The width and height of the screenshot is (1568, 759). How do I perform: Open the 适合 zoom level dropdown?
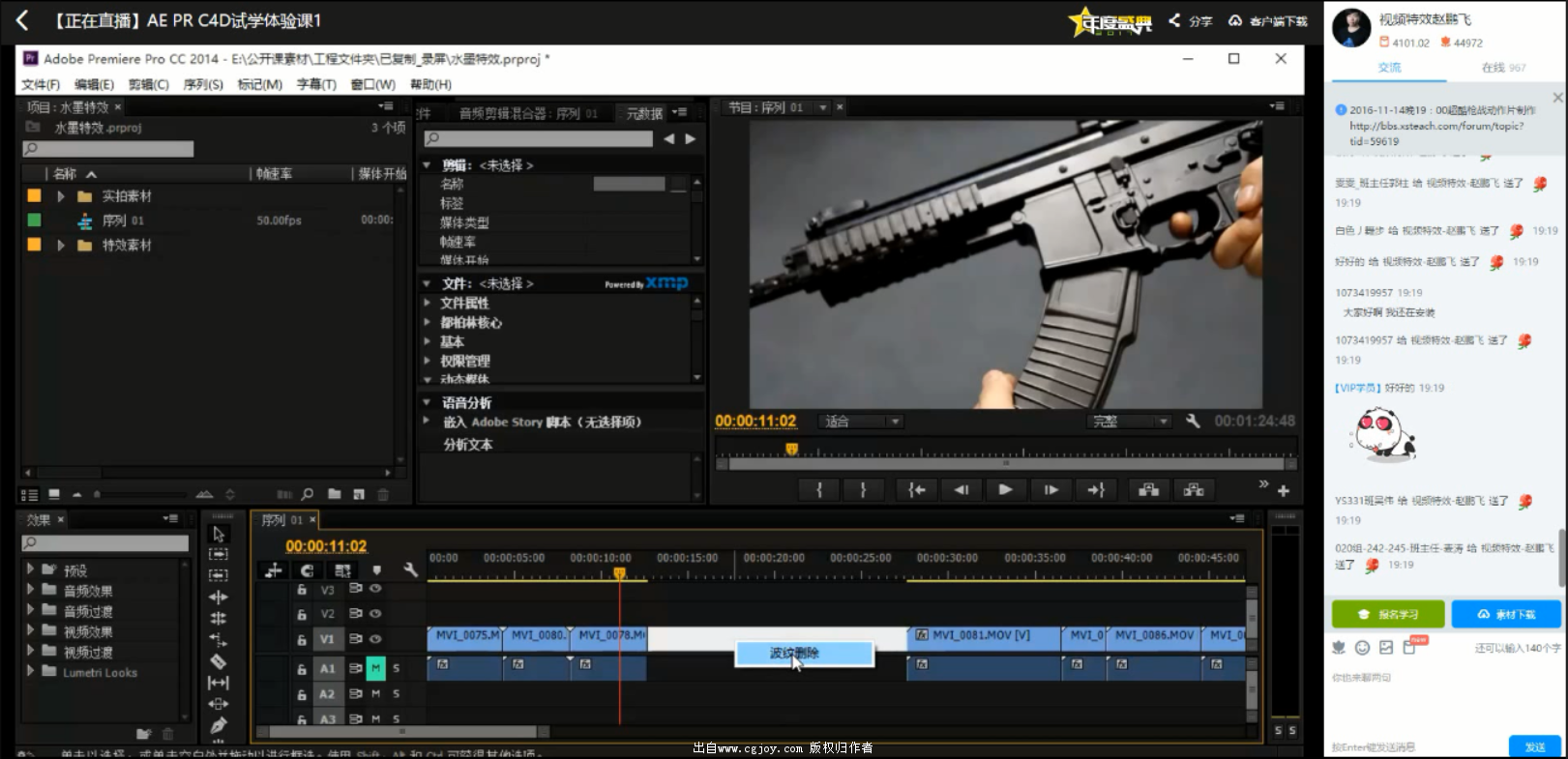pyautogui.click(x=861, y=422)
